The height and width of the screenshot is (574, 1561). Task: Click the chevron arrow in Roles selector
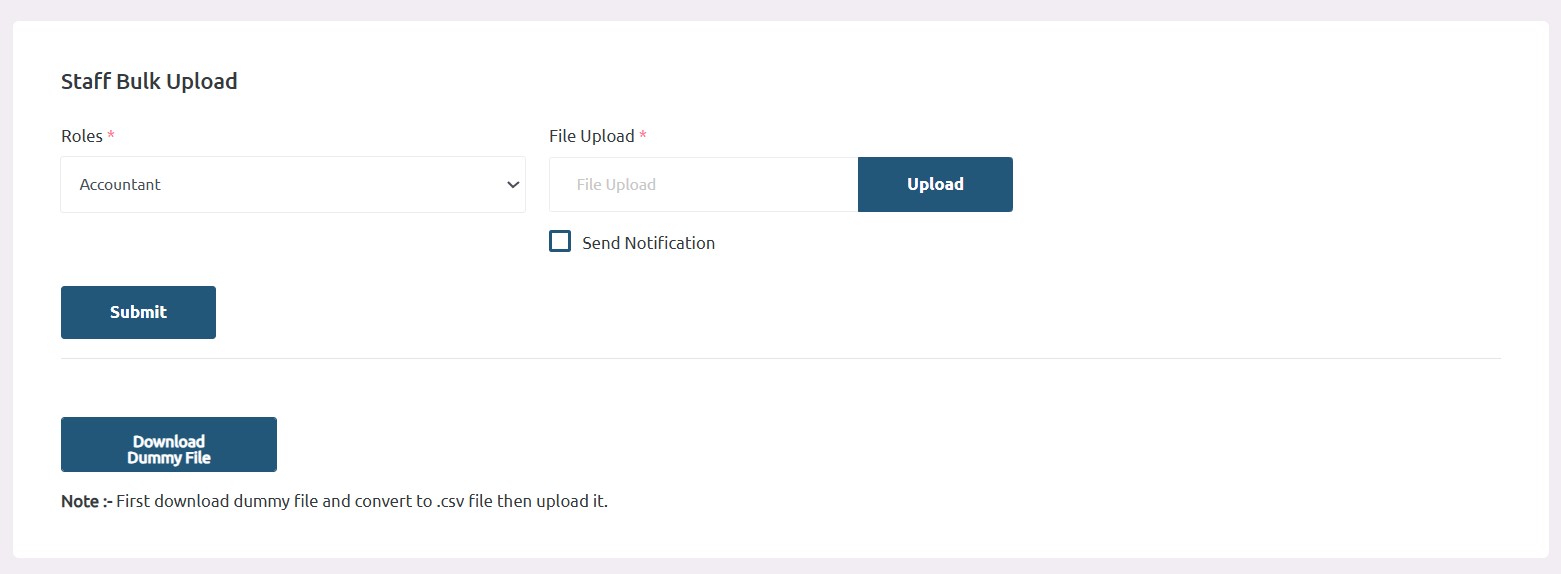tap(513, 185)
